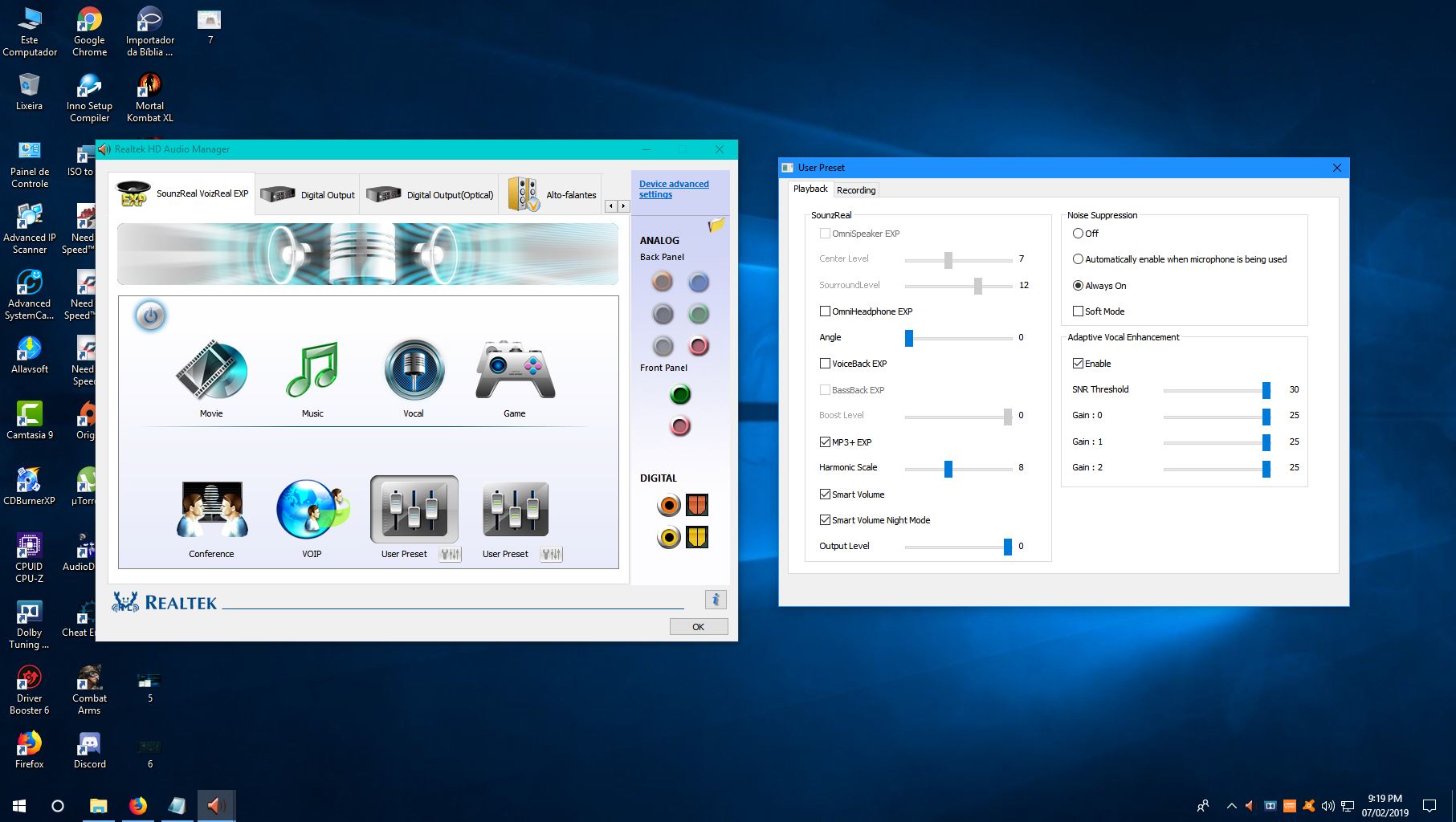Viewport: 1456px width, 822px height.
Task: Open Realtek information button
Action: coord(716,600)
